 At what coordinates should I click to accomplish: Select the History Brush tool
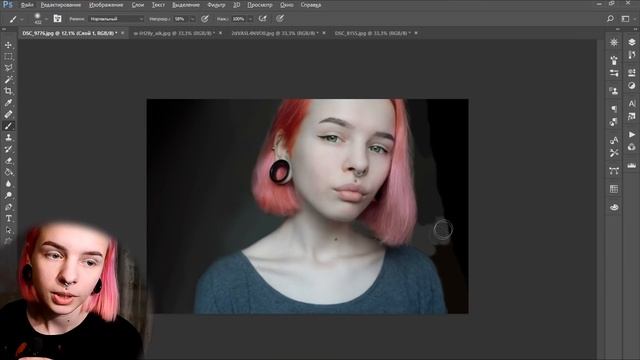coord(8,149)
